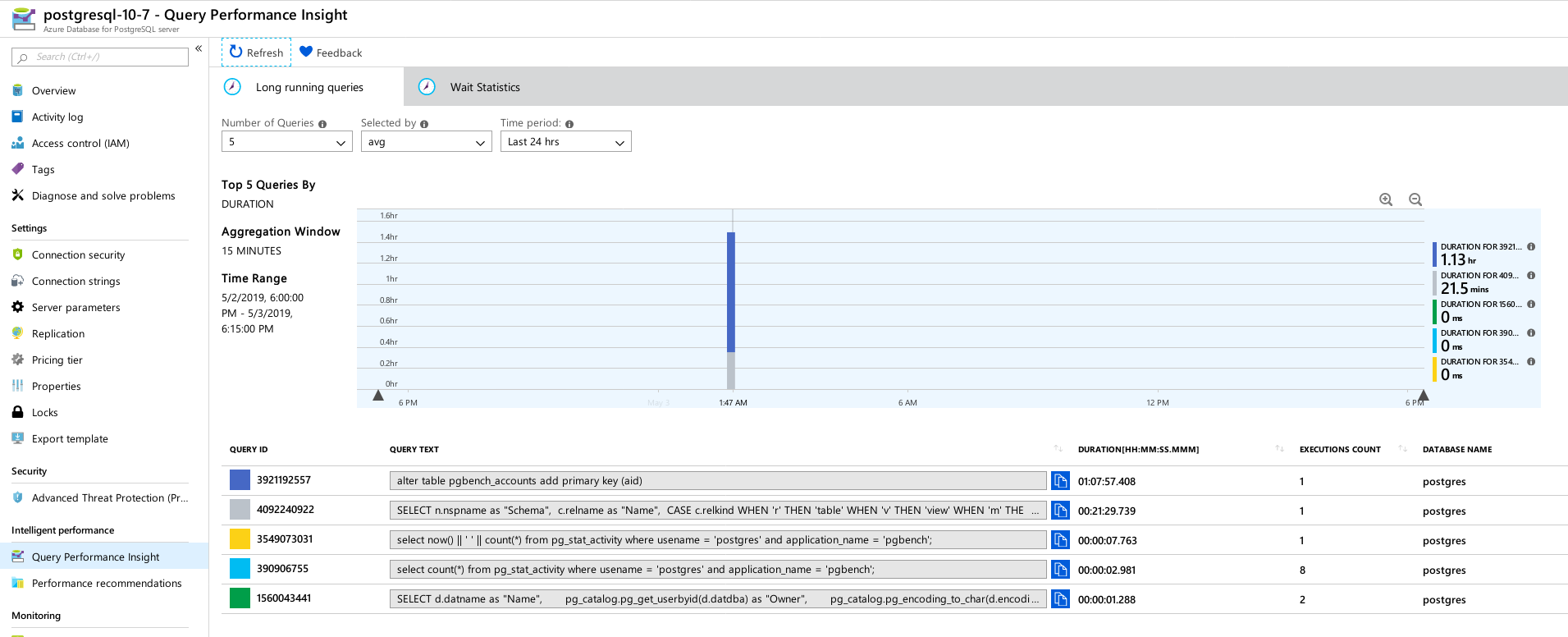Zoom in on the chart
This screenshot has height=637, width=1568.
pyautogui.click(x=1386, y=199)
